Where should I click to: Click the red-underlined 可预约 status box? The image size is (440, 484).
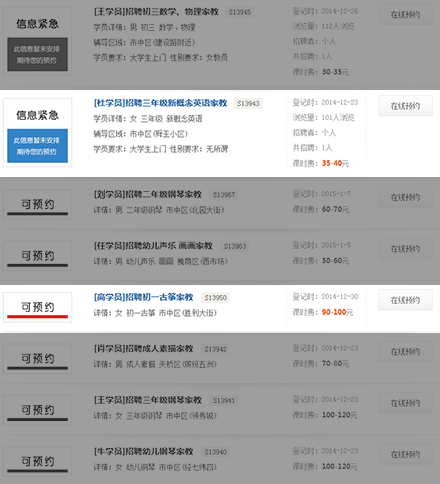point(38,307)
